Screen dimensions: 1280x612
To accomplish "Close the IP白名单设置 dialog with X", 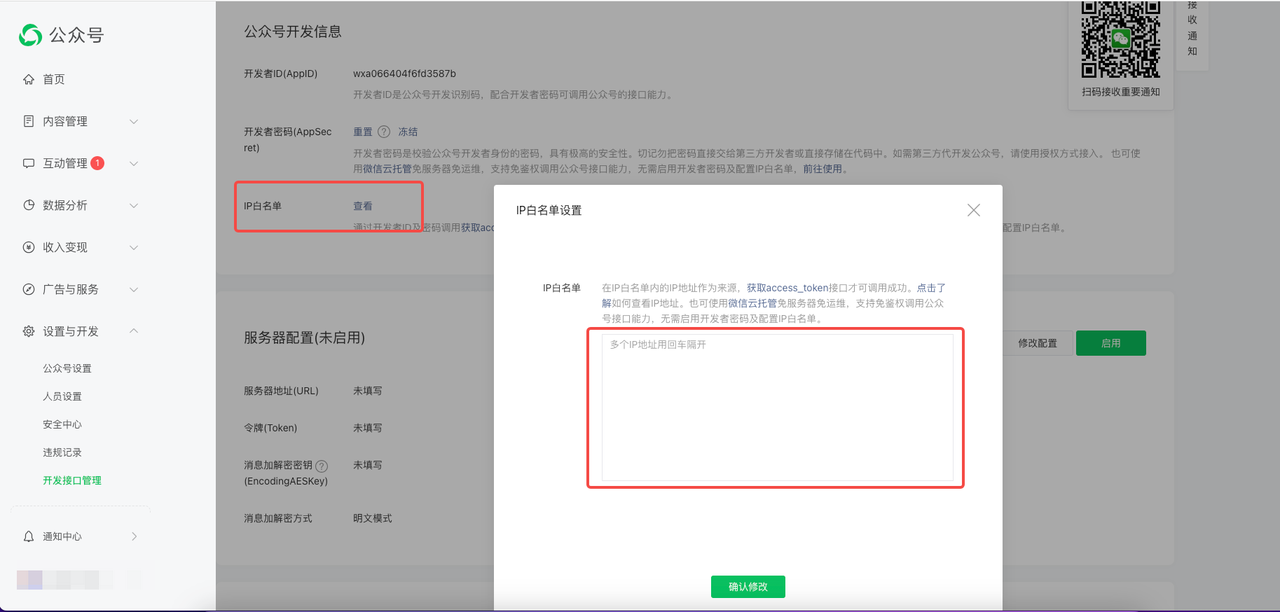I will pyautogui.click(x=973, y=210).
